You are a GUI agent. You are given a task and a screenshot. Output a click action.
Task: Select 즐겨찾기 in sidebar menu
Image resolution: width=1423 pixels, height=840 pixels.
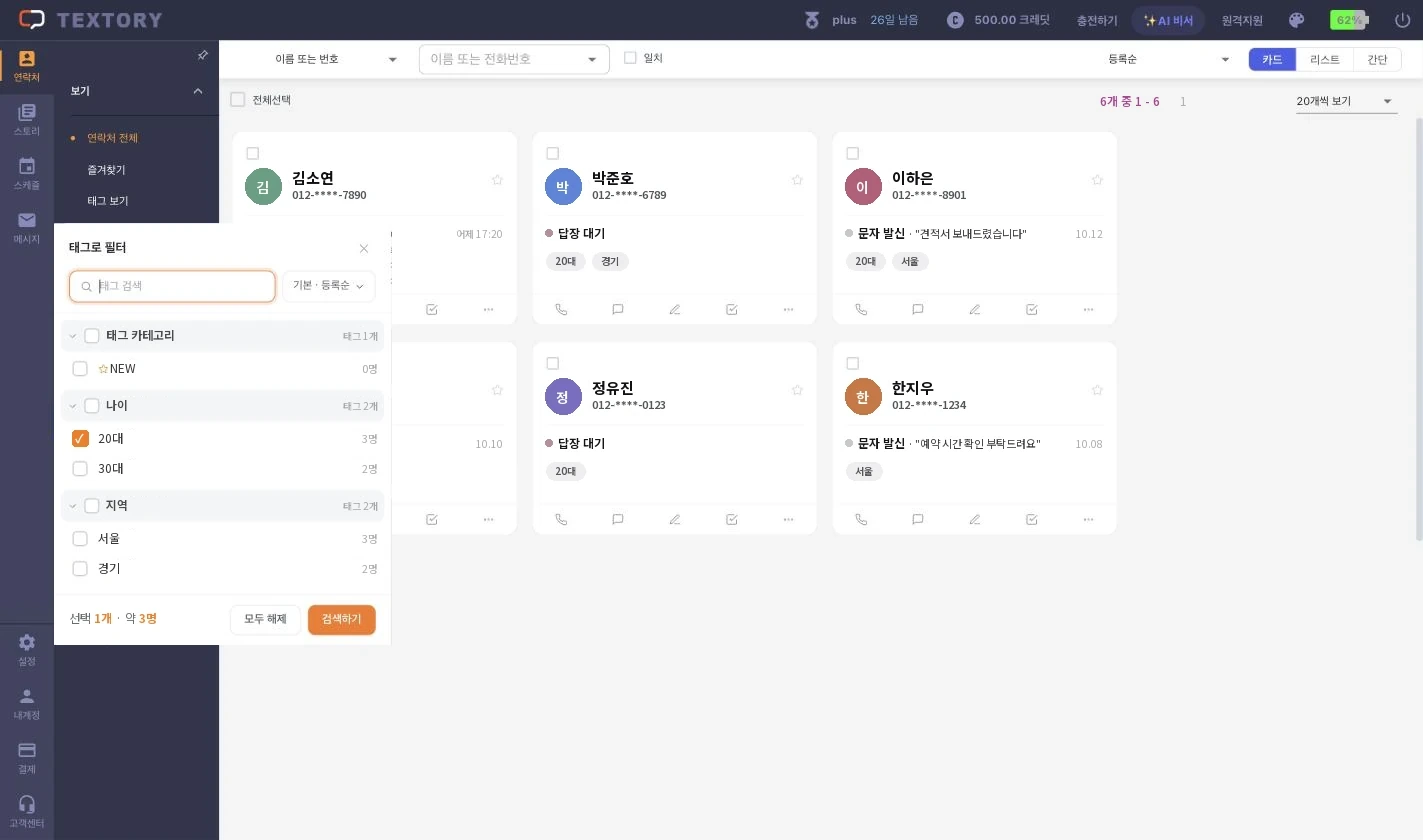[x=107, y=170]
